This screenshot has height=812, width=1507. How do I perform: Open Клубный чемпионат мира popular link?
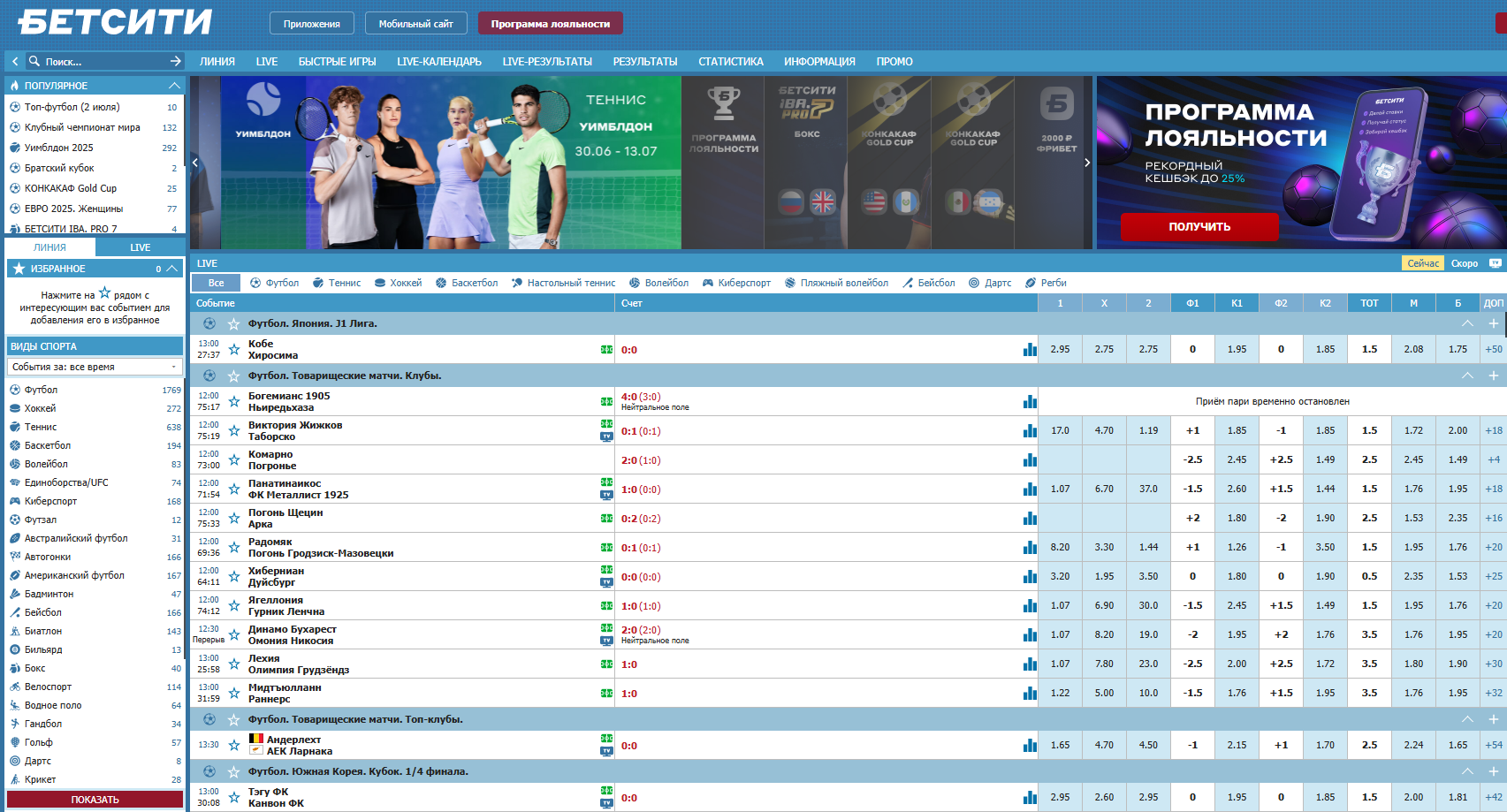tap(82, 127)
